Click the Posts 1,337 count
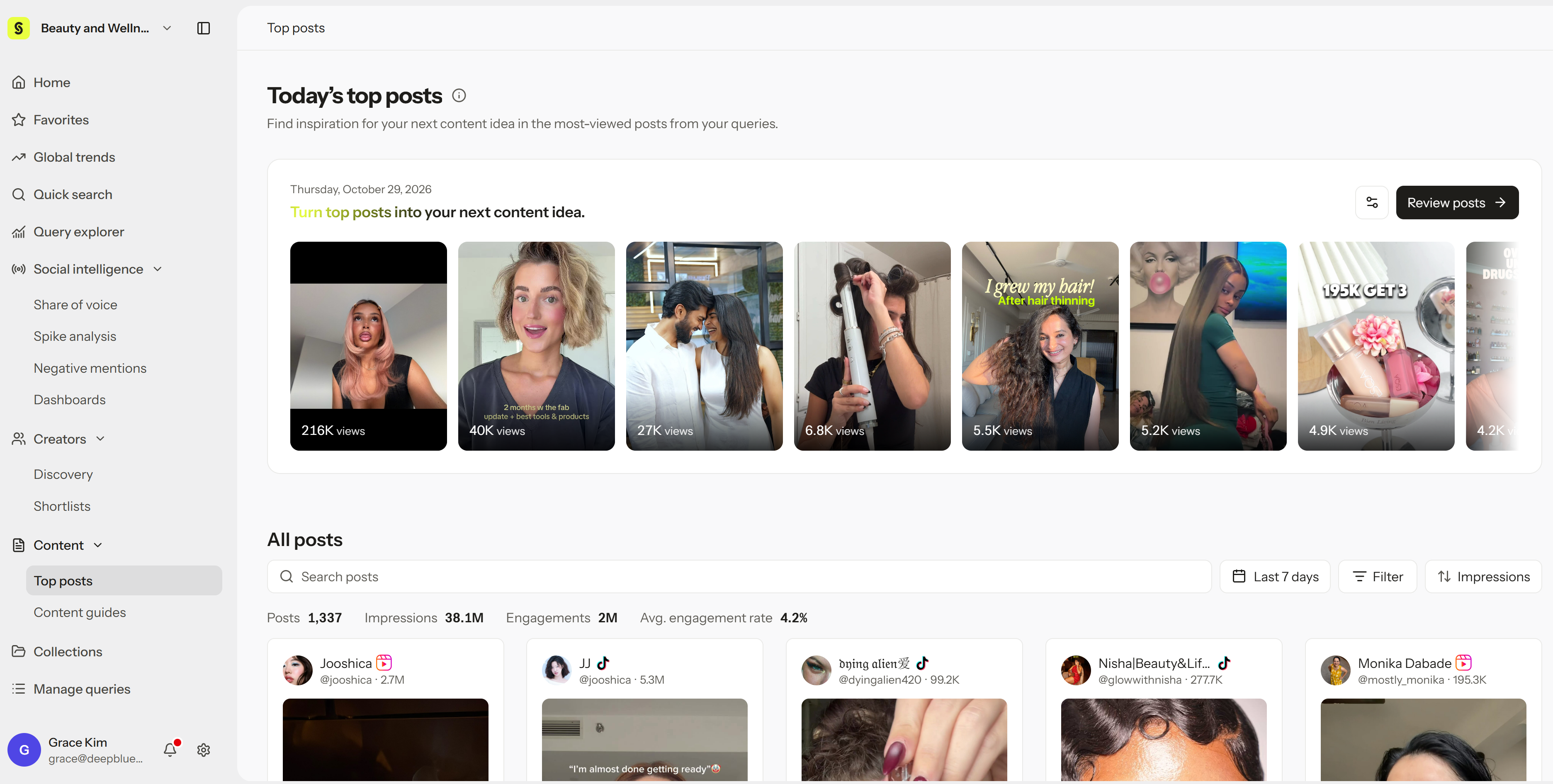This screenshot has width=1553, height=784. coord(304,618)
